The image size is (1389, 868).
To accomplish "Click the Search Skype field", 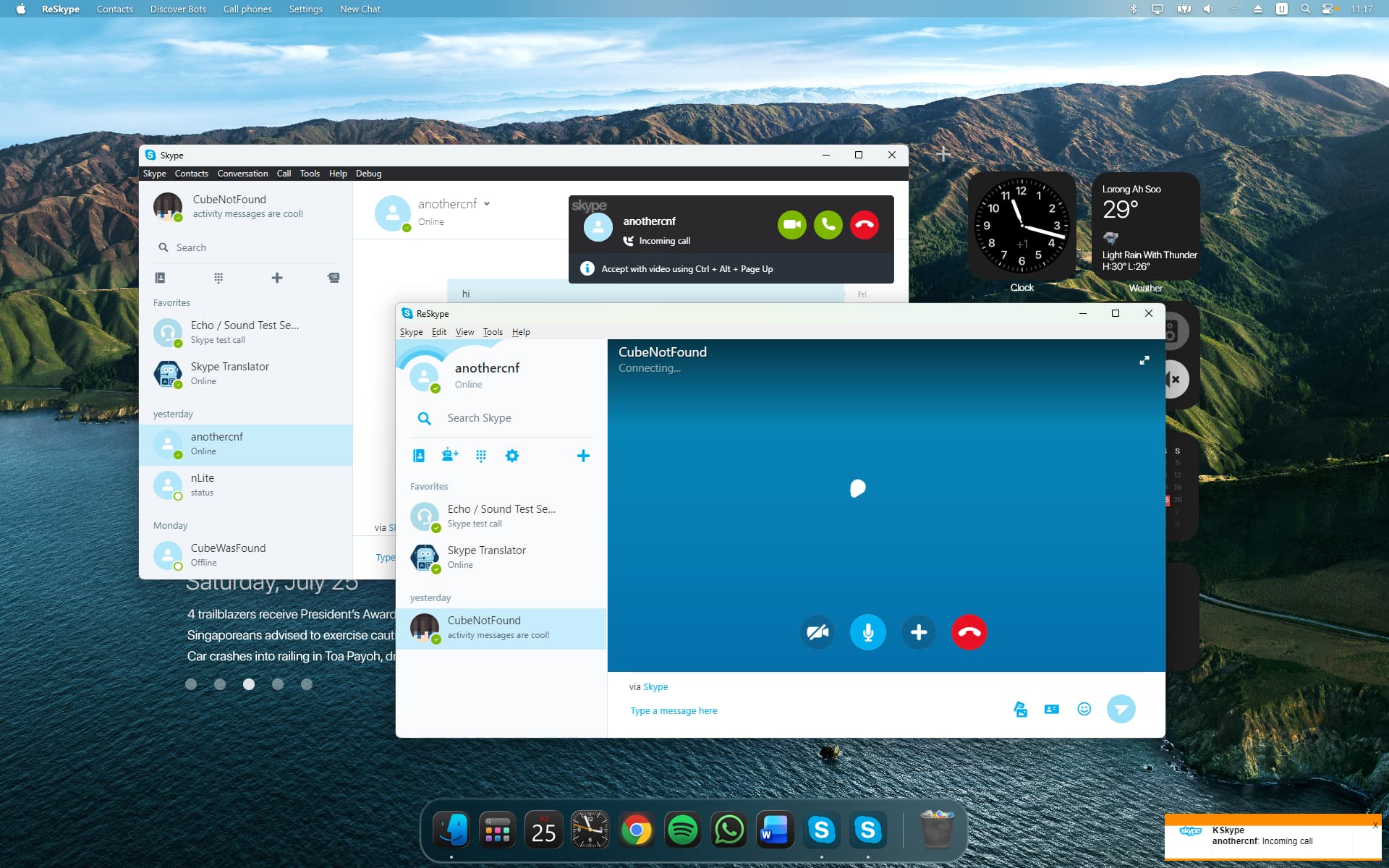I will pyautogui.click(x=501, y=418).
